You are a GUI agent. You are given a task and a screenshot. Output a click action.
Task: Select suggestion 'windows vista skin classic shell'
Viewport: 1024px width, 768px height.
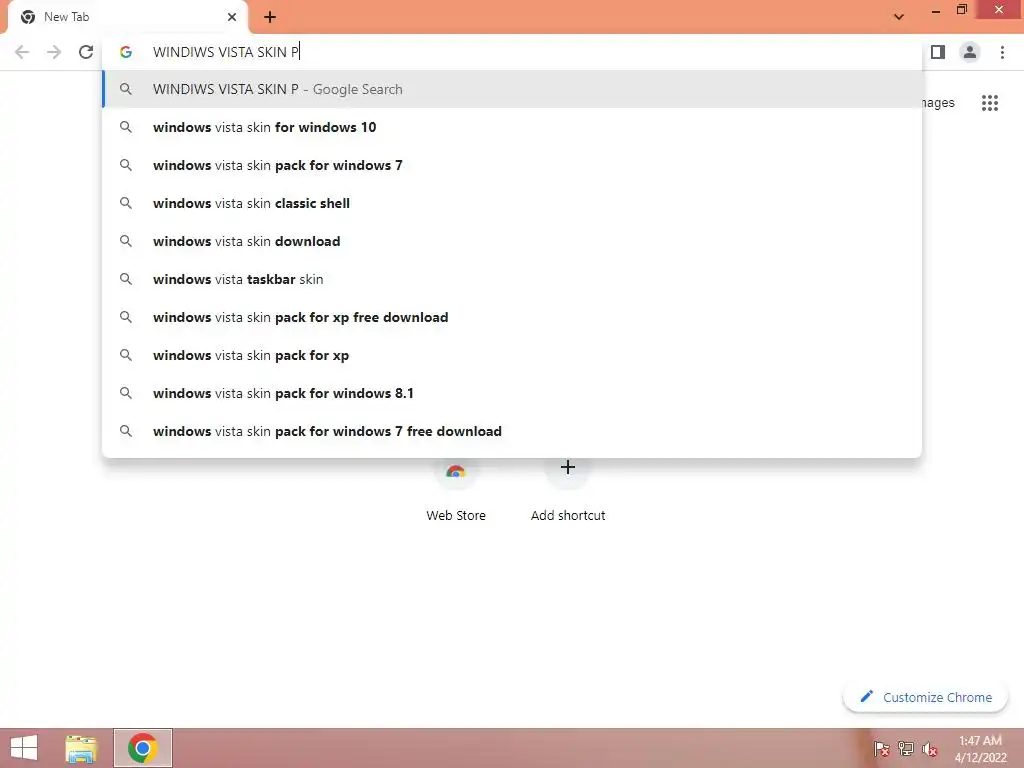tap(513, 203)
